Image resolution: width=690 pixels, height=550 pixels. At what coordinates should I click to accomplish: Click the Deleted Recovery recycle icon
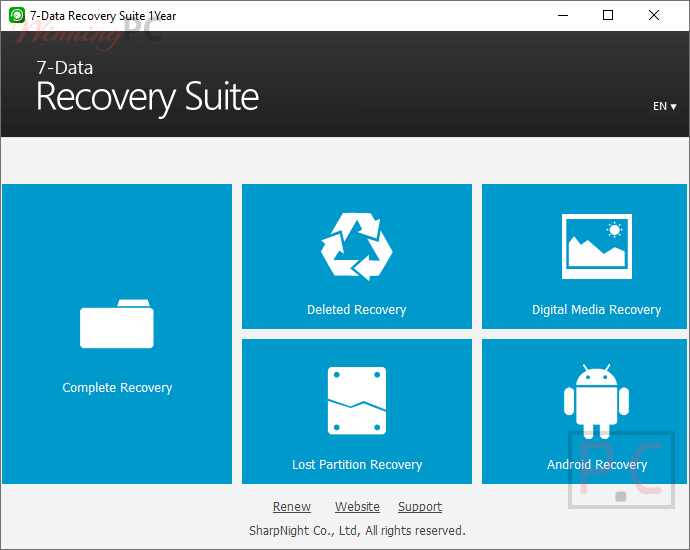click(x=357, y=246)
